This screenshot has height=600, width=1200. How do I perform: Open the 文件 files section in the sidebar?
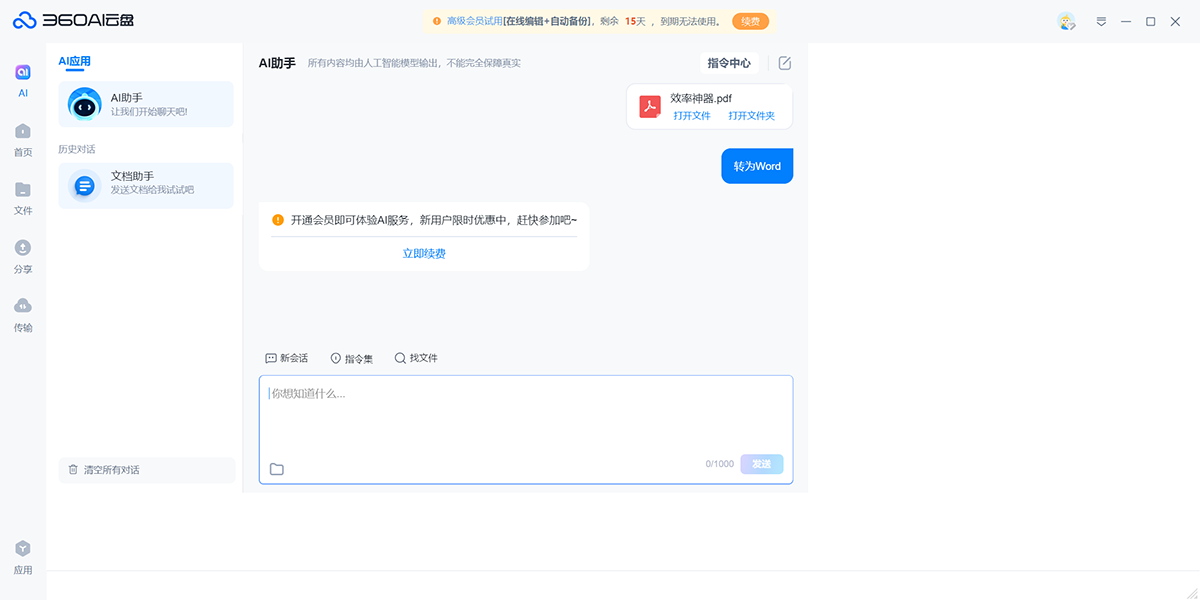pyautogui.click(x=22, y=198)
